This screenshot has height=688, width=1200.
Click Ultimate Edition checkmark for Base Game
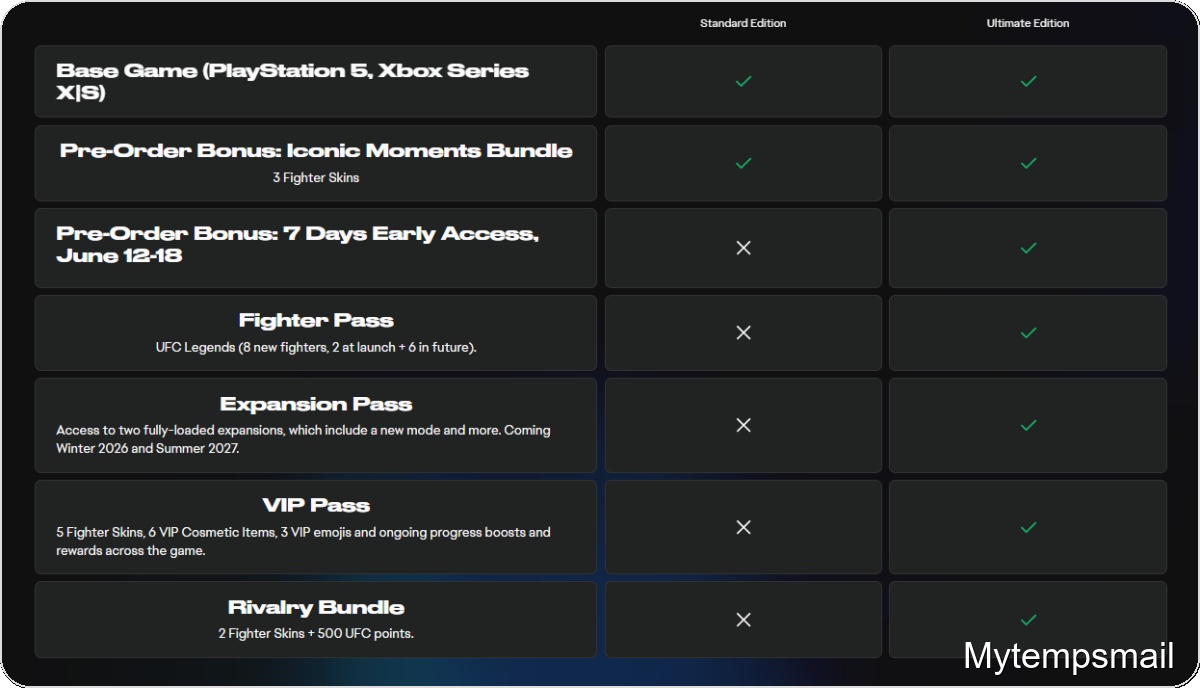click(1028, 81)
